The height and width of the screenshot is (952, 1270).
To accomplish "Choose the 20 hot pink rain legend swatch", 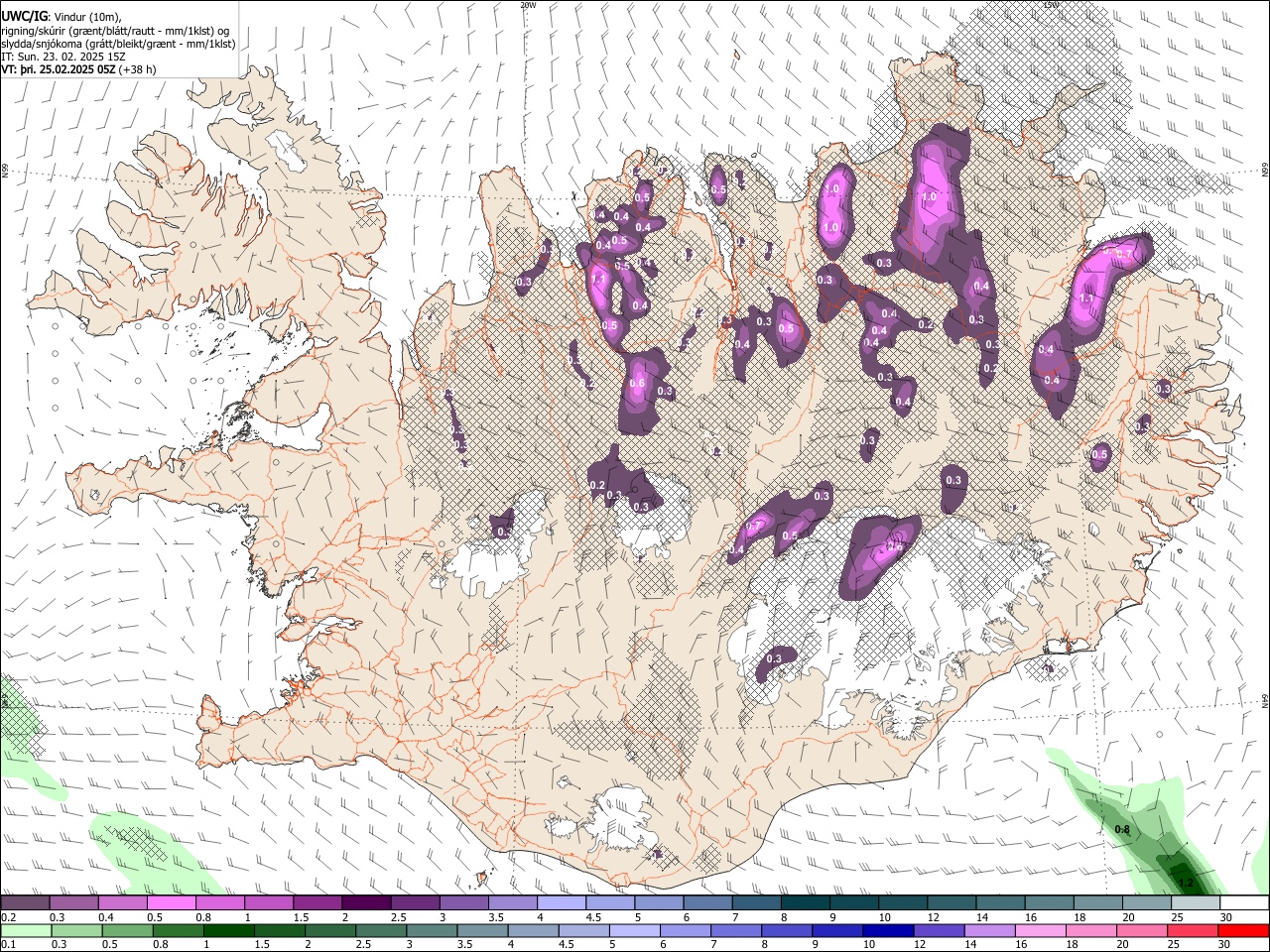I will pos(1143,930).
